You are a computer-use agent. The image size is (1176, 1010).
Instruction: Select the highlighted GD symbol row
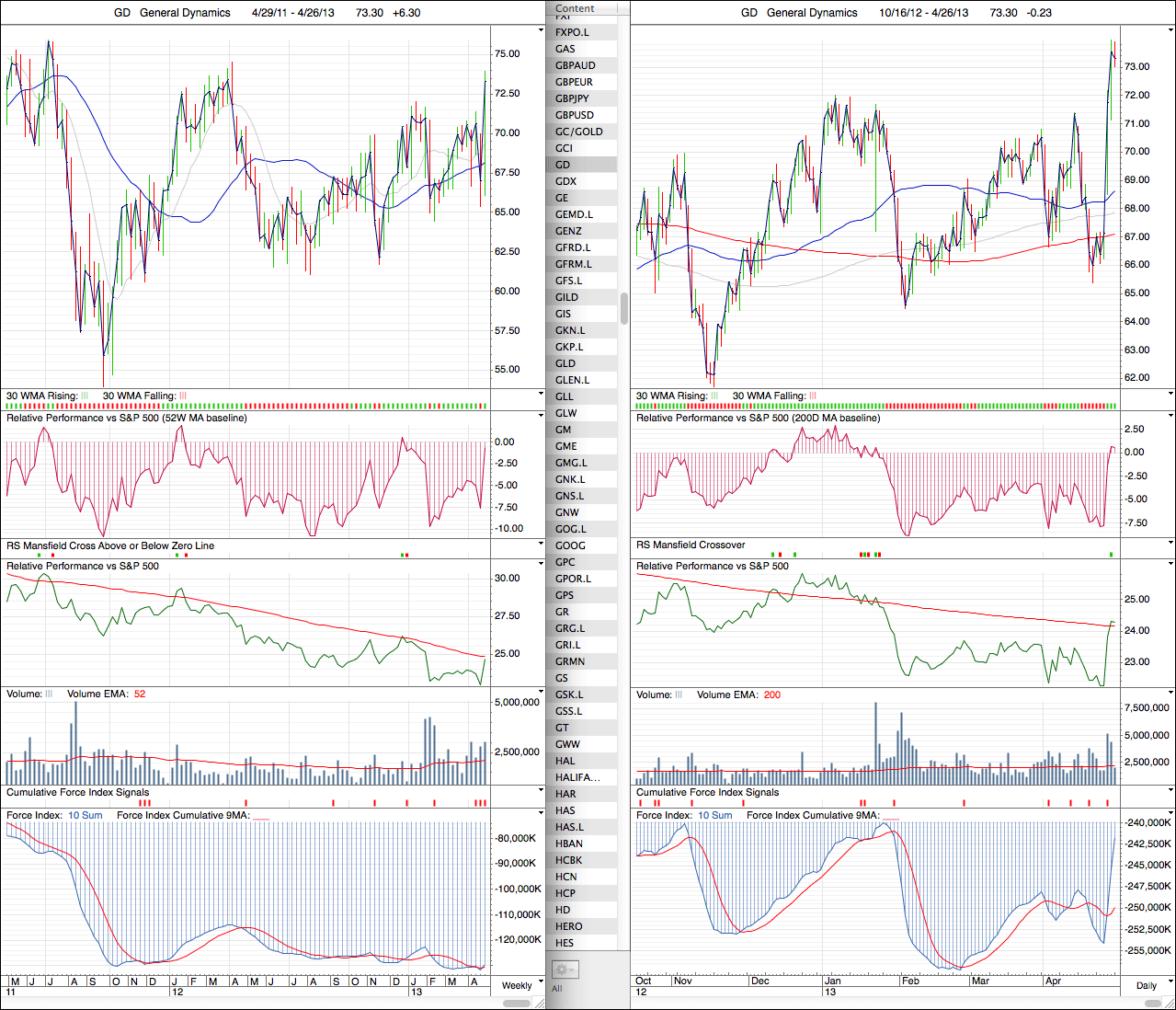coord(563,165)
